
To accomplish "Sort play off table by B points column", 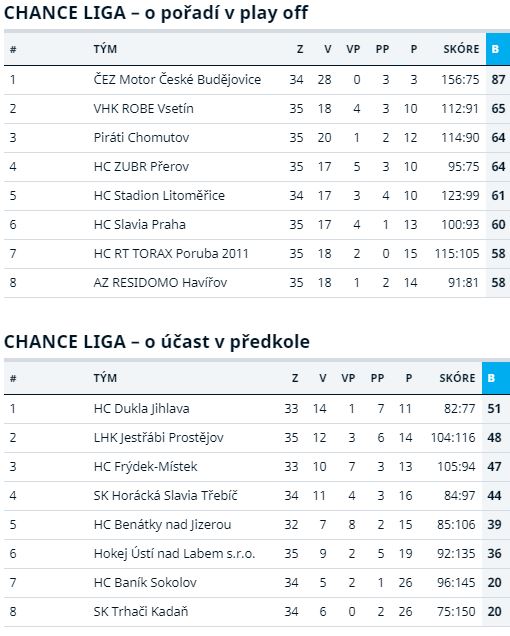I will (497, 49).
